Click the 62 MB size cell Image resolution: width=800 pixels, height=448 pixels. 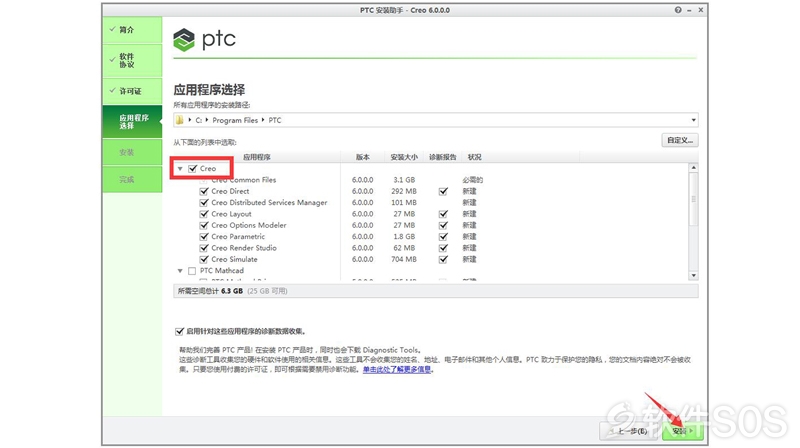tap(404, 248)
